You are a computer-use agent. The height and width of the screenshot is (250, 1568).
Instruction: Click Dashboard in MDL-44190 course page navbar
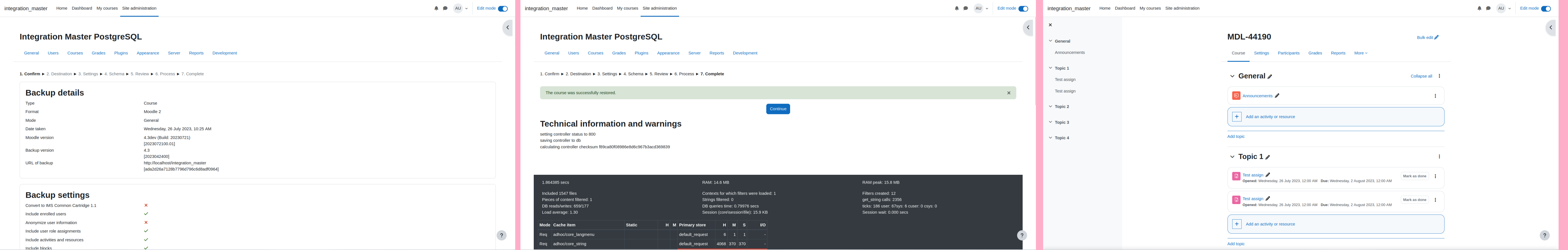(1125, 9)
